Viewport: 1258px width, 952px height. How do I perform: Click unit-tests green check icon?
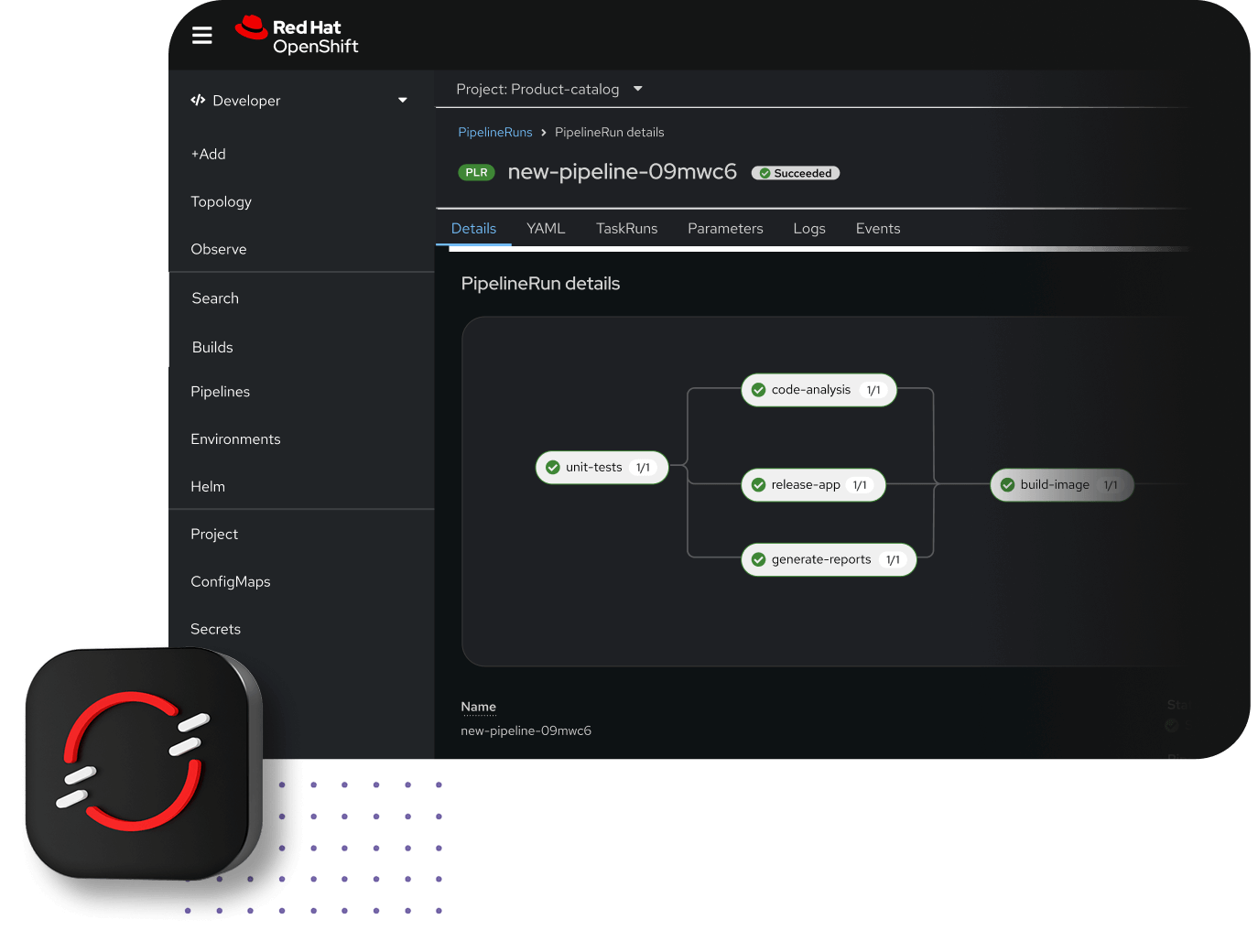pyautogui.click(x=553, y=467)
